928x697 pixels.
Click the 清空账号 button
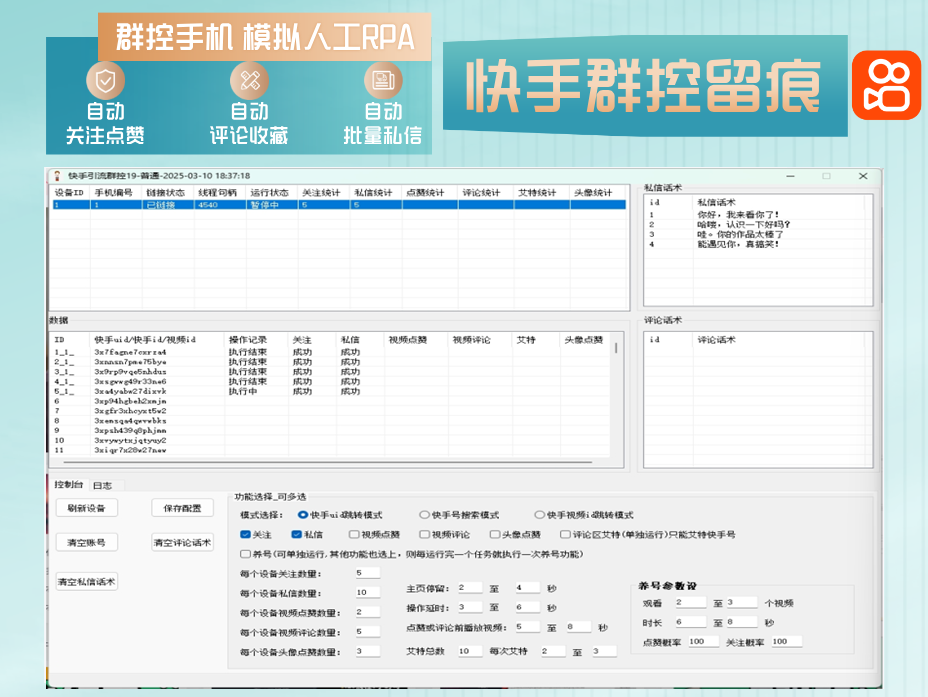tap(86, 542)
